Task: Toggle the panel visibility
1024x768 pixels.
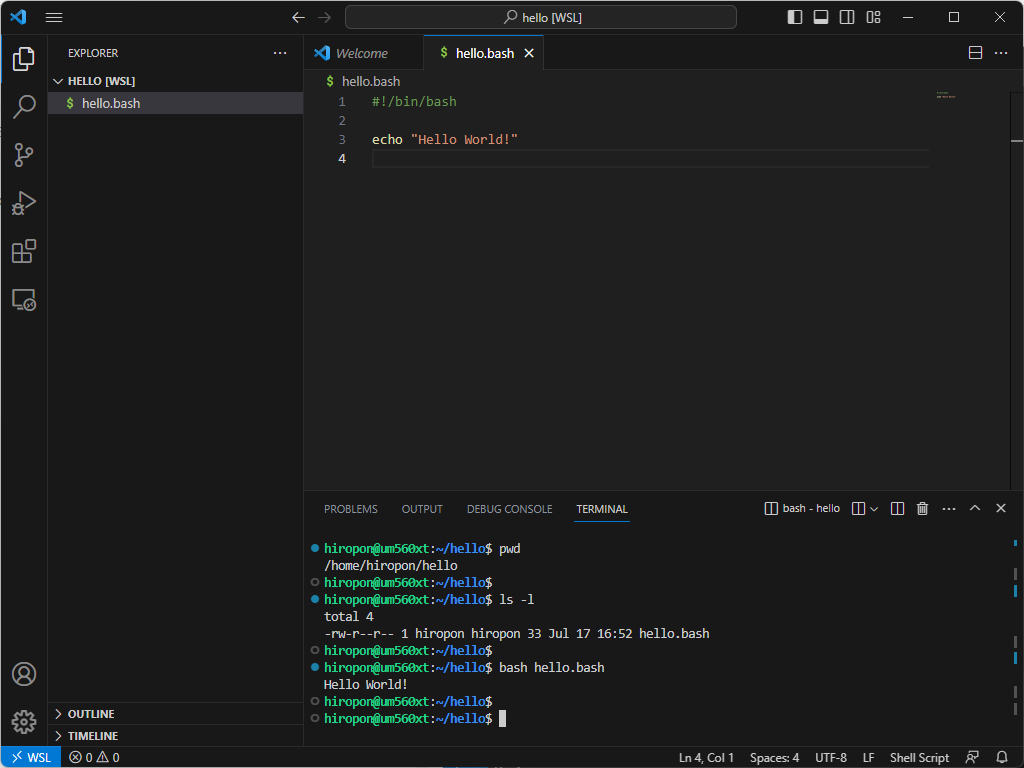Action: pyautogui.click(x=821, y=17)
